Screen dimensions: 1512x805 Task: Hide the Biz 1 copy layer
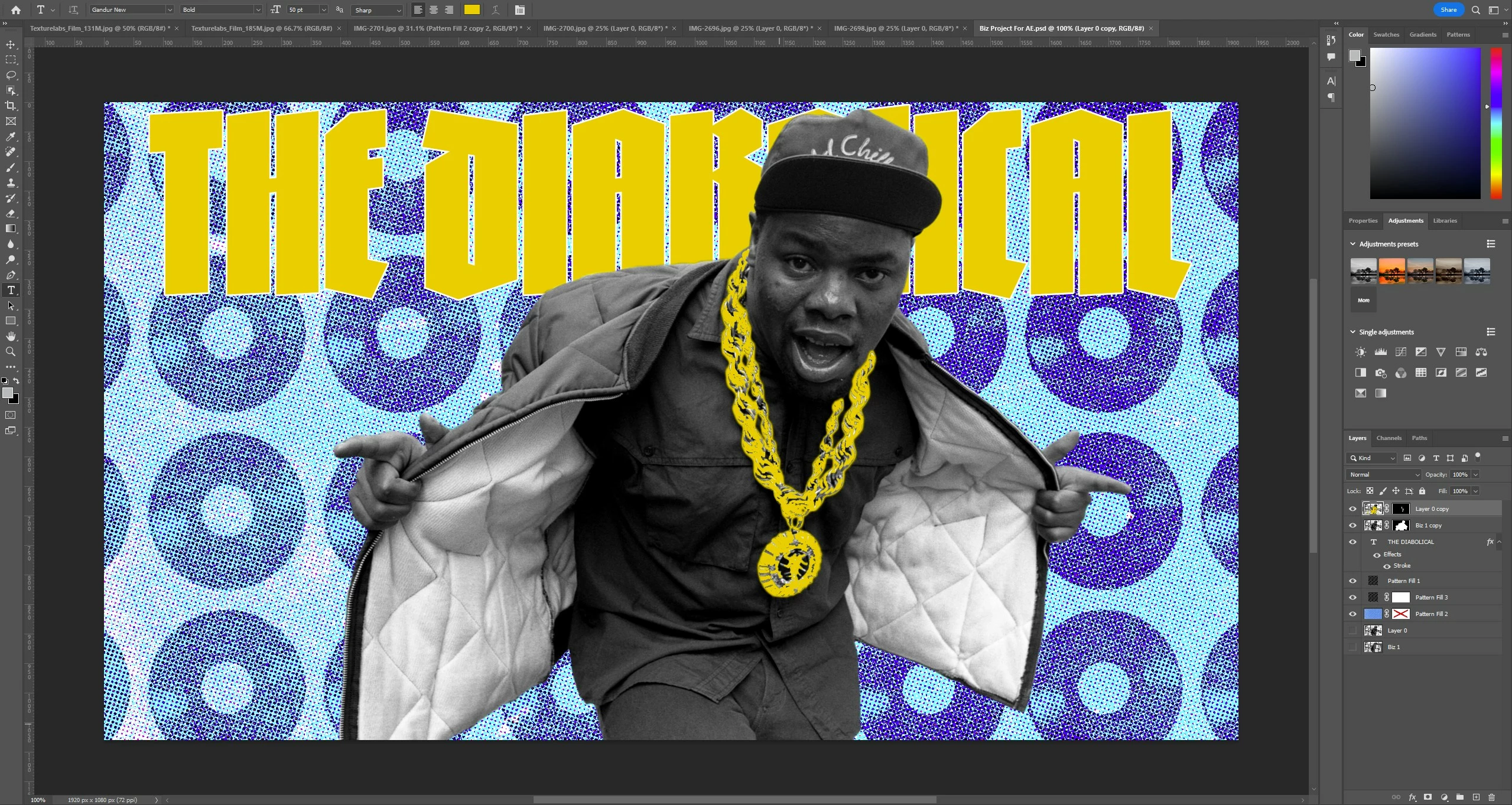point(1352,525)
